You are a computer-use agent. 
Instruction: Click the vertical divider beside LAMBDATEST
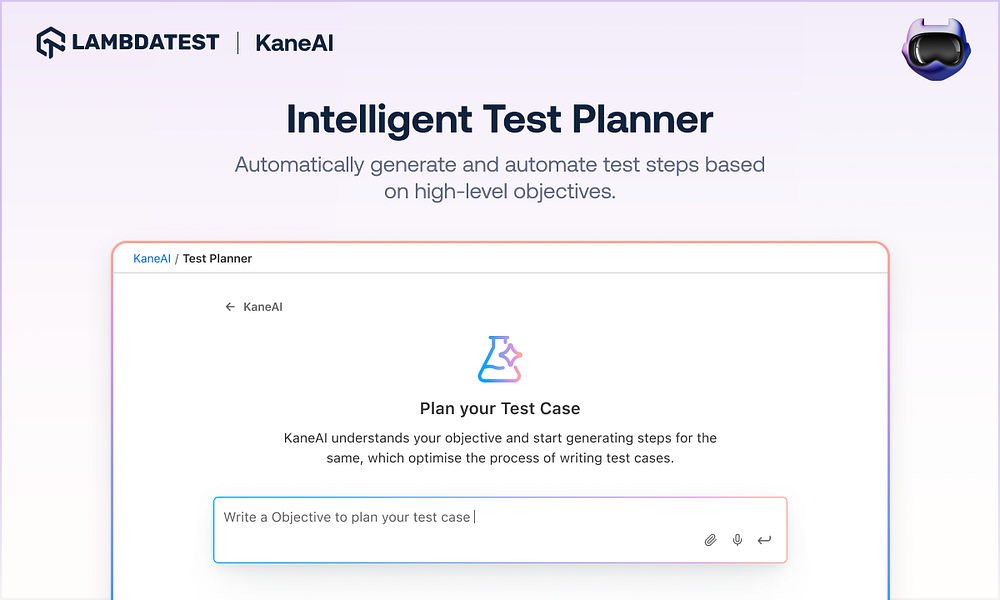pos(238,43)
